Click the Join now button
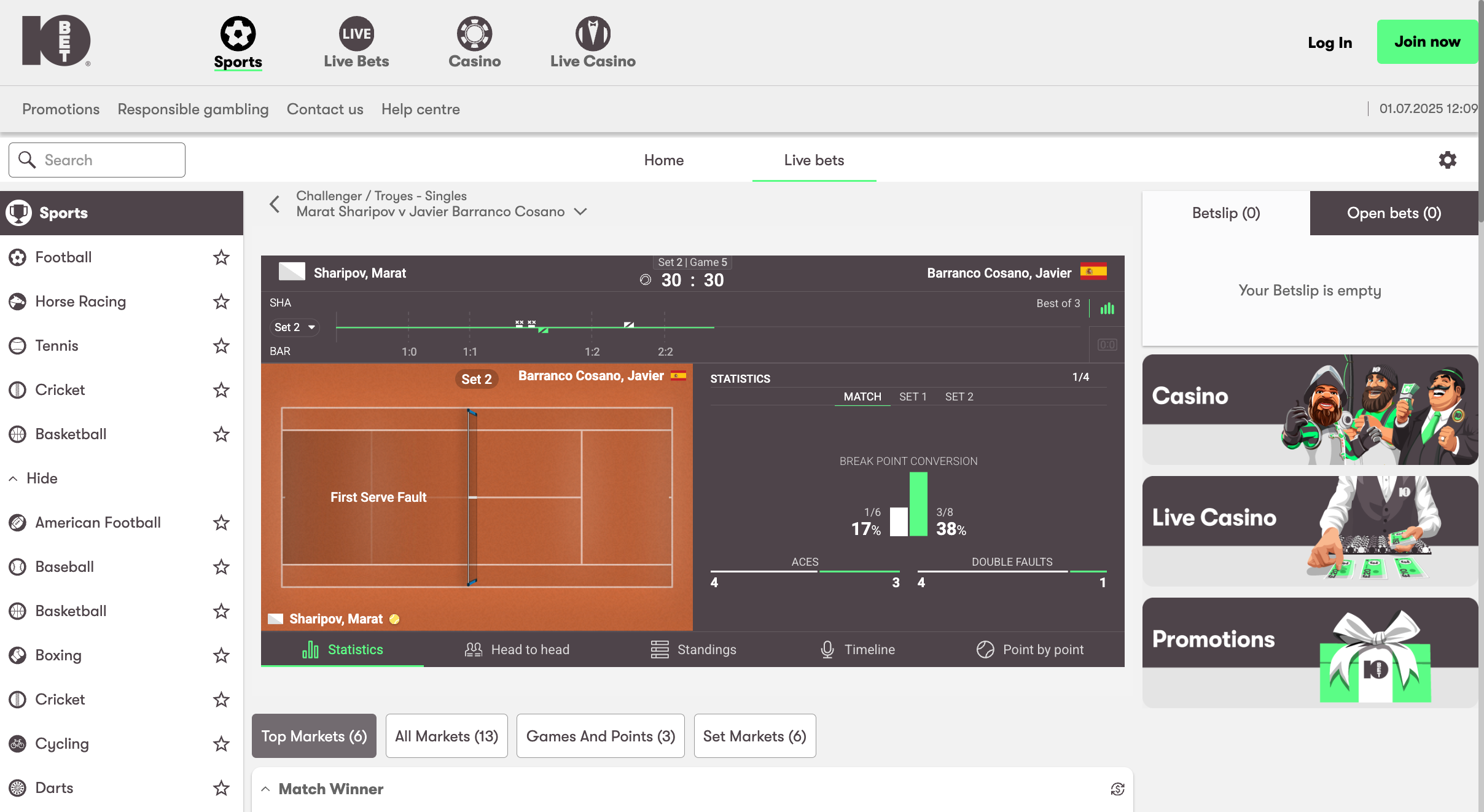 [1427, 42]
